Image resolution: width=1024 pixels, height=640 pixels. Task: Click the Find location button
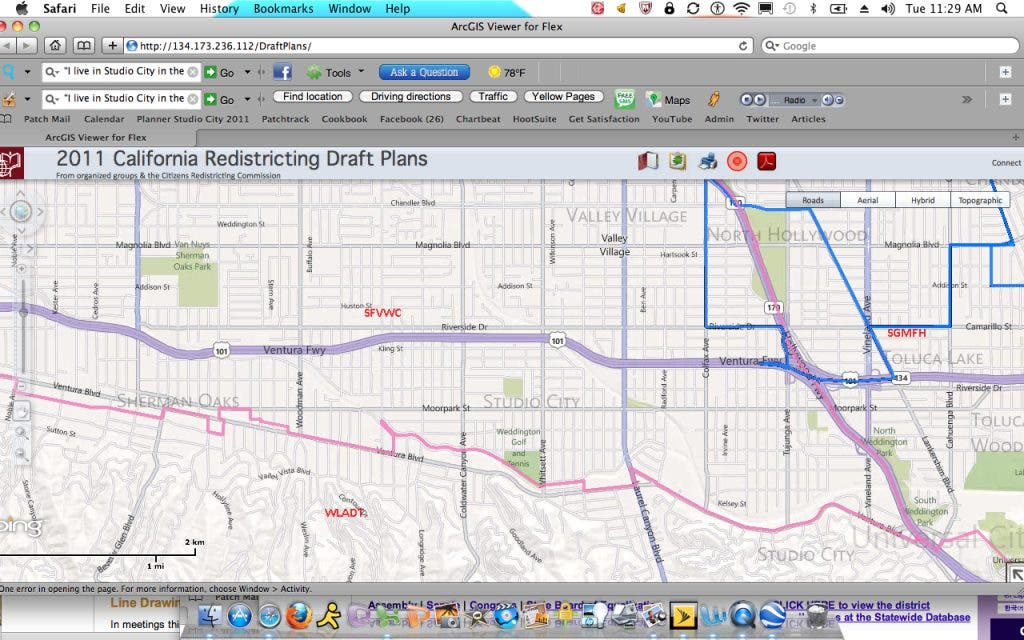312,96
